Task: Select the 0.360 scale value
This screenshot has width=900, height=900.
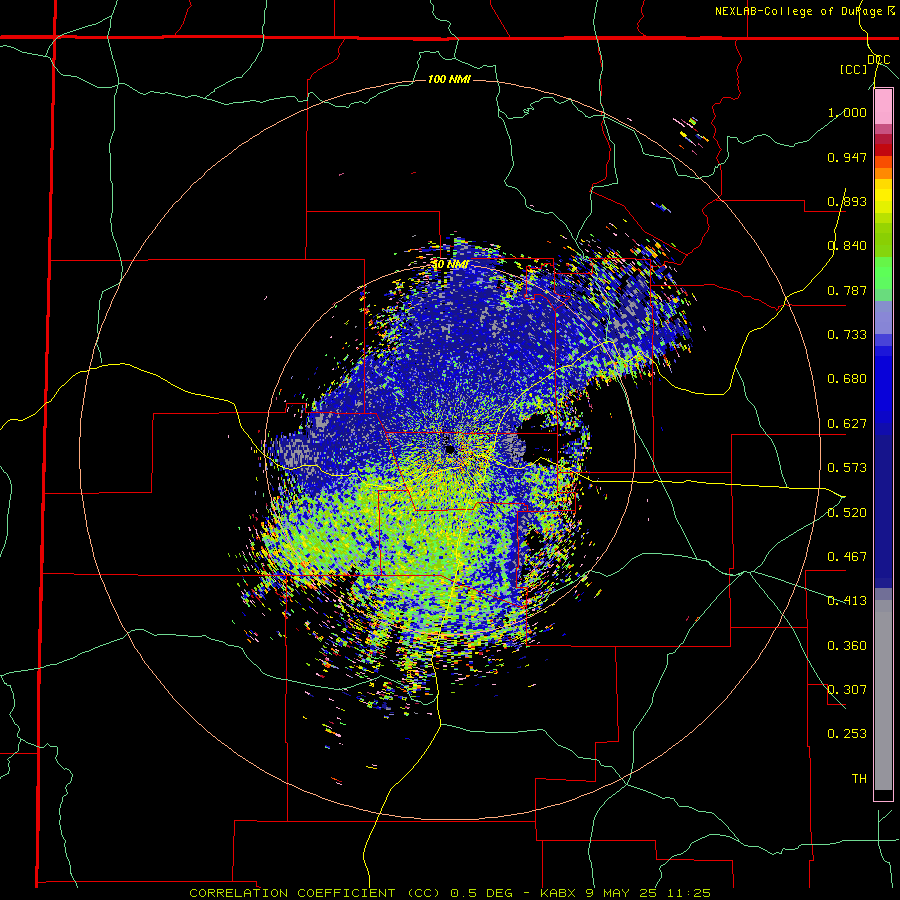Action: pos(847,646)
